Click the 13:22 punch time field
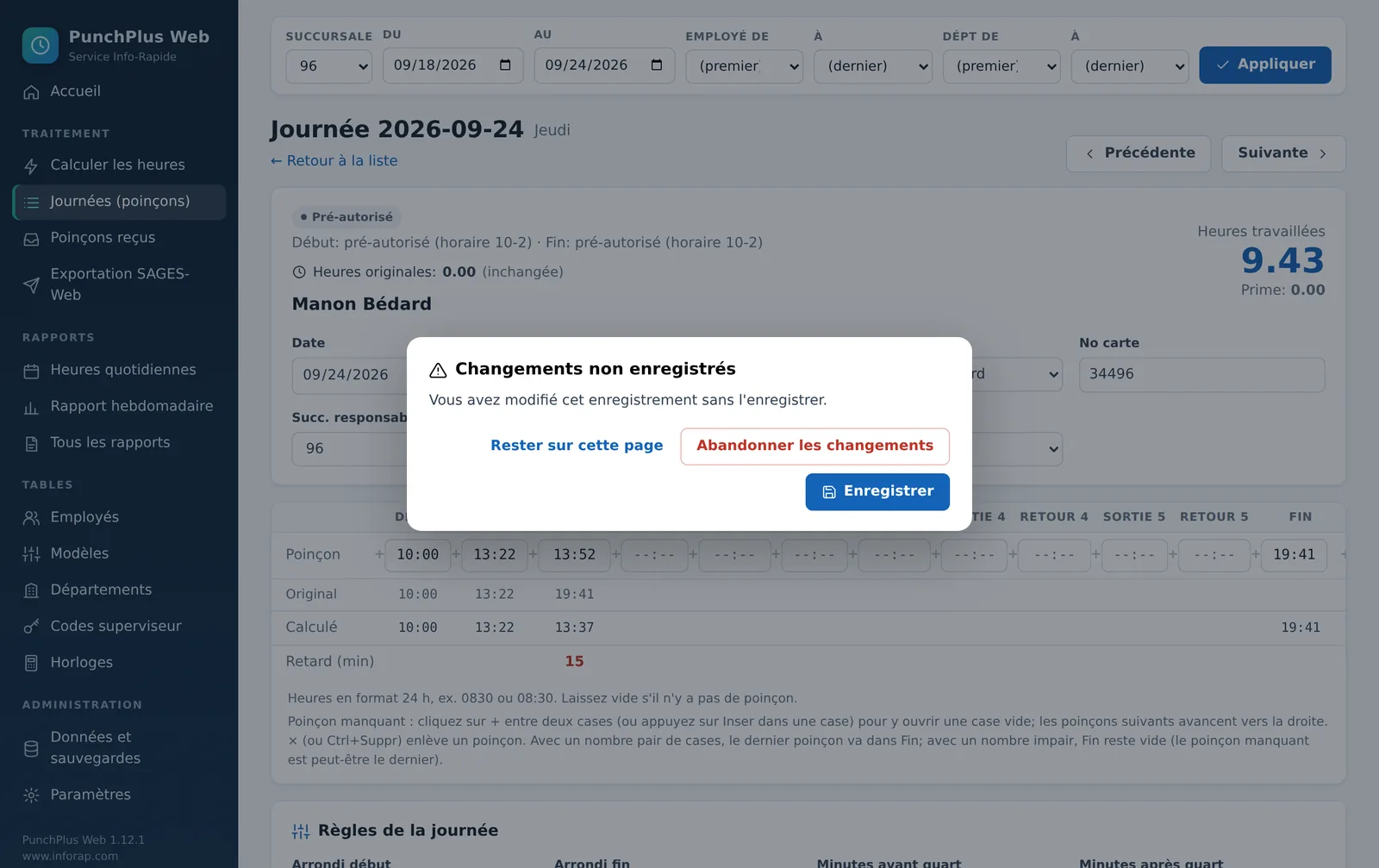Viewport: 1379px width, 868px height. [494, 555]
